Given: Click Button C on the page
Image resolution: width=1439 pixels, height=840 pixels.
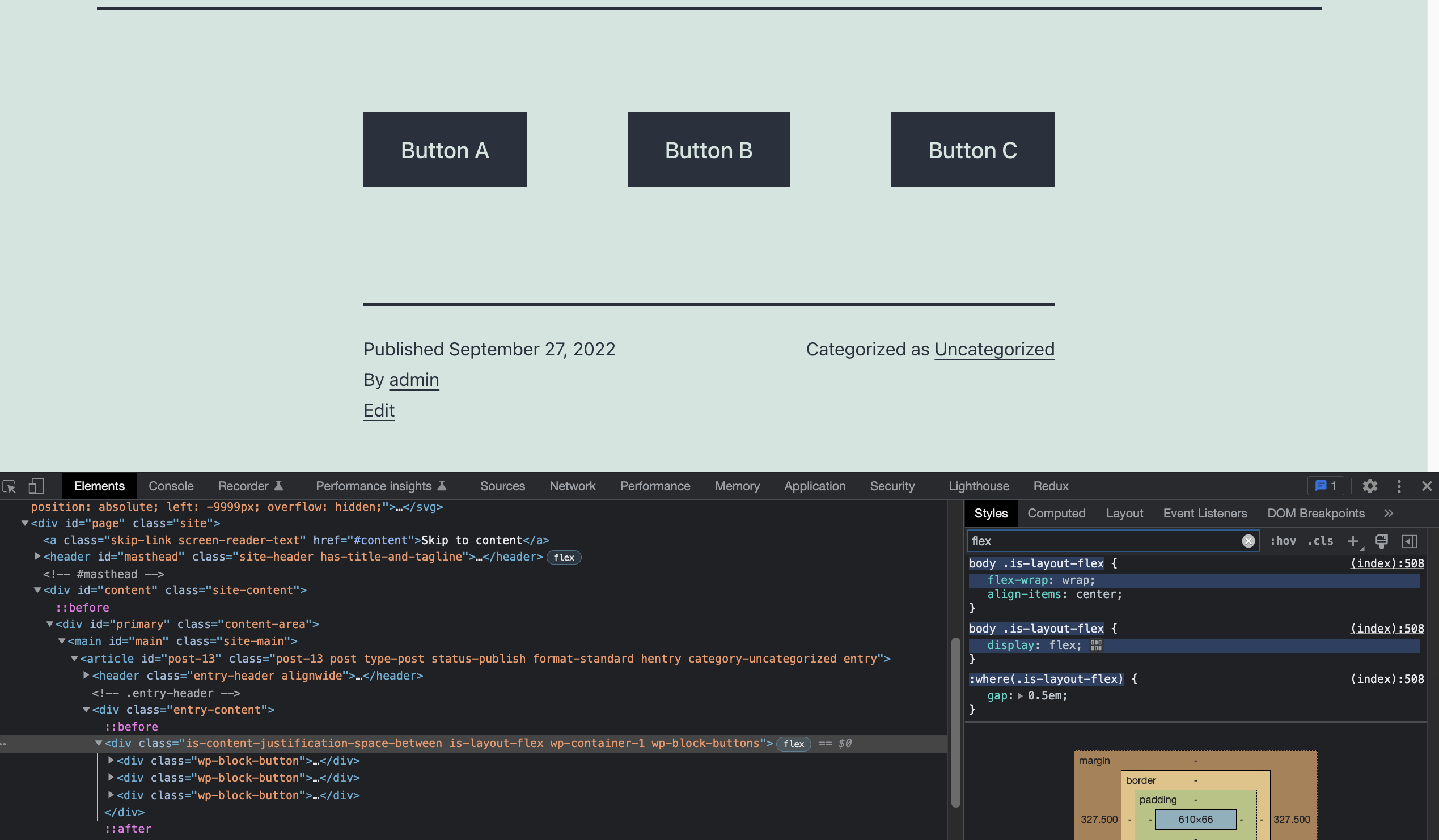Looking at the screenshot, I should pos(972,150).
